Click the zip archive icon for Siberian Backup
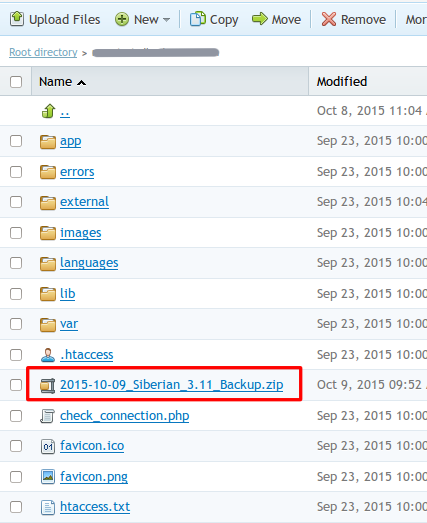Screen dimensions: 427x523 click(48, 386)
